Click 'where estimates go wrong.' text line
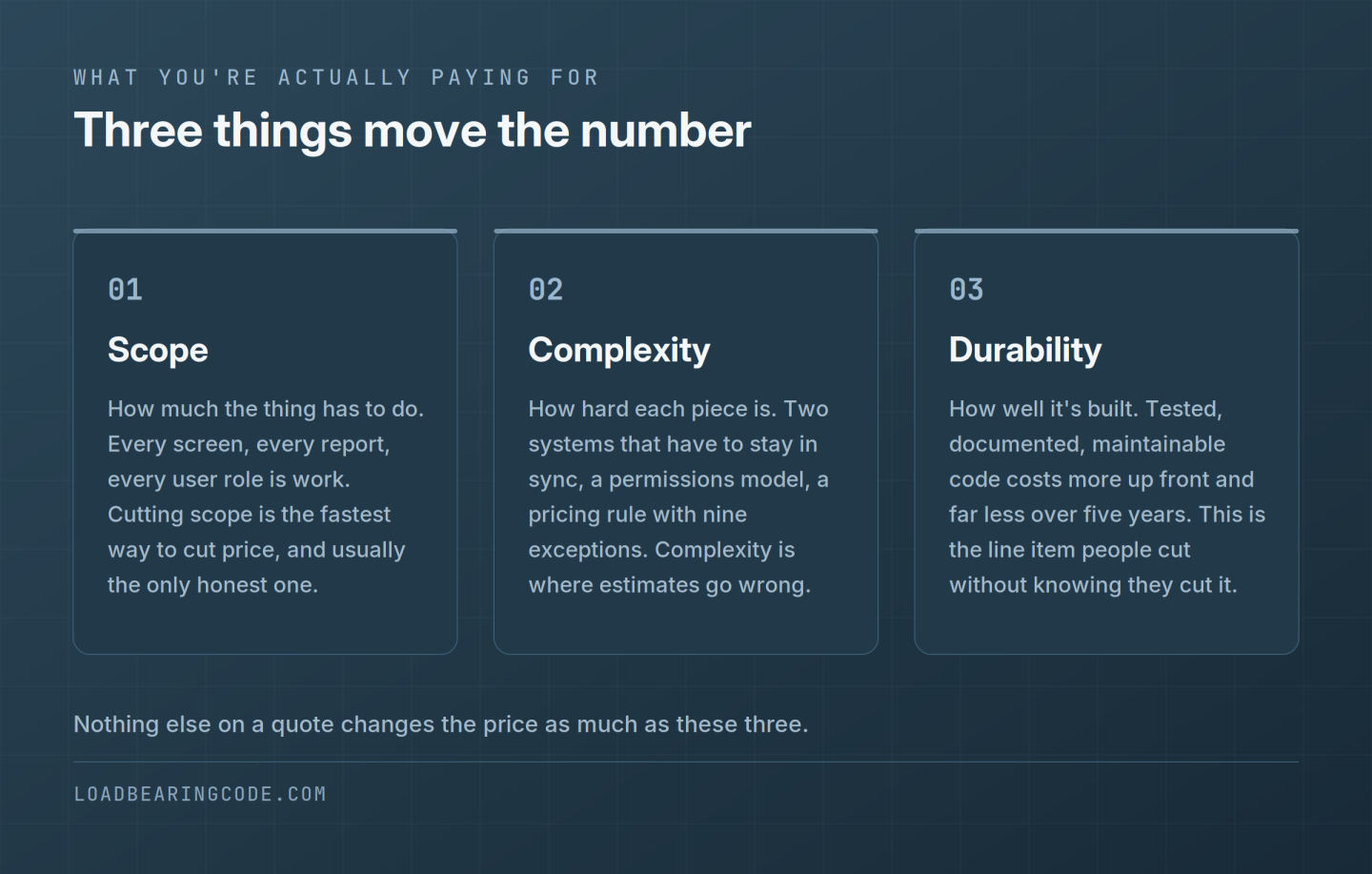The width and height of the screenshot is (1372, 874). tap(670, 585)
